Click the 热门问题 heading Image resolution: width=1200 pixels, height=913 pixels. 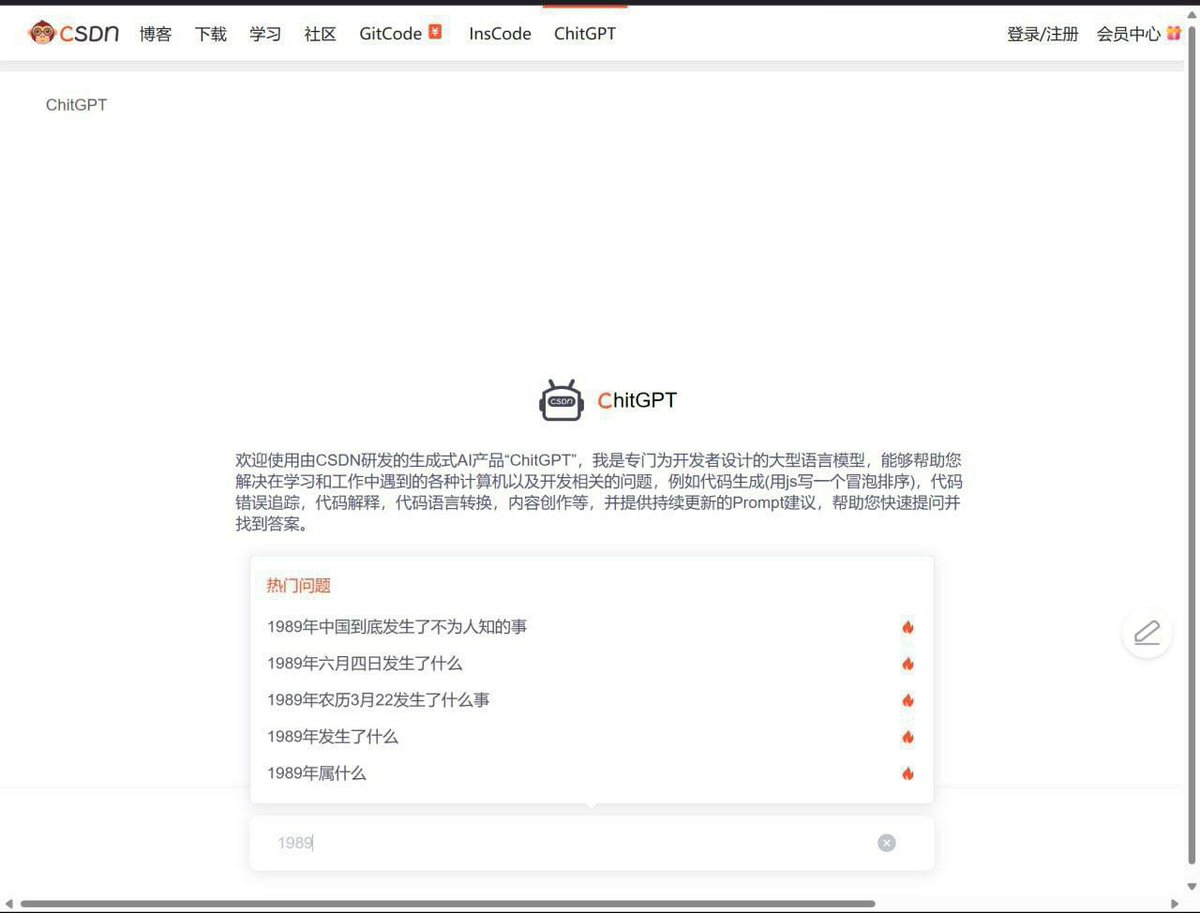pos(298,586)
